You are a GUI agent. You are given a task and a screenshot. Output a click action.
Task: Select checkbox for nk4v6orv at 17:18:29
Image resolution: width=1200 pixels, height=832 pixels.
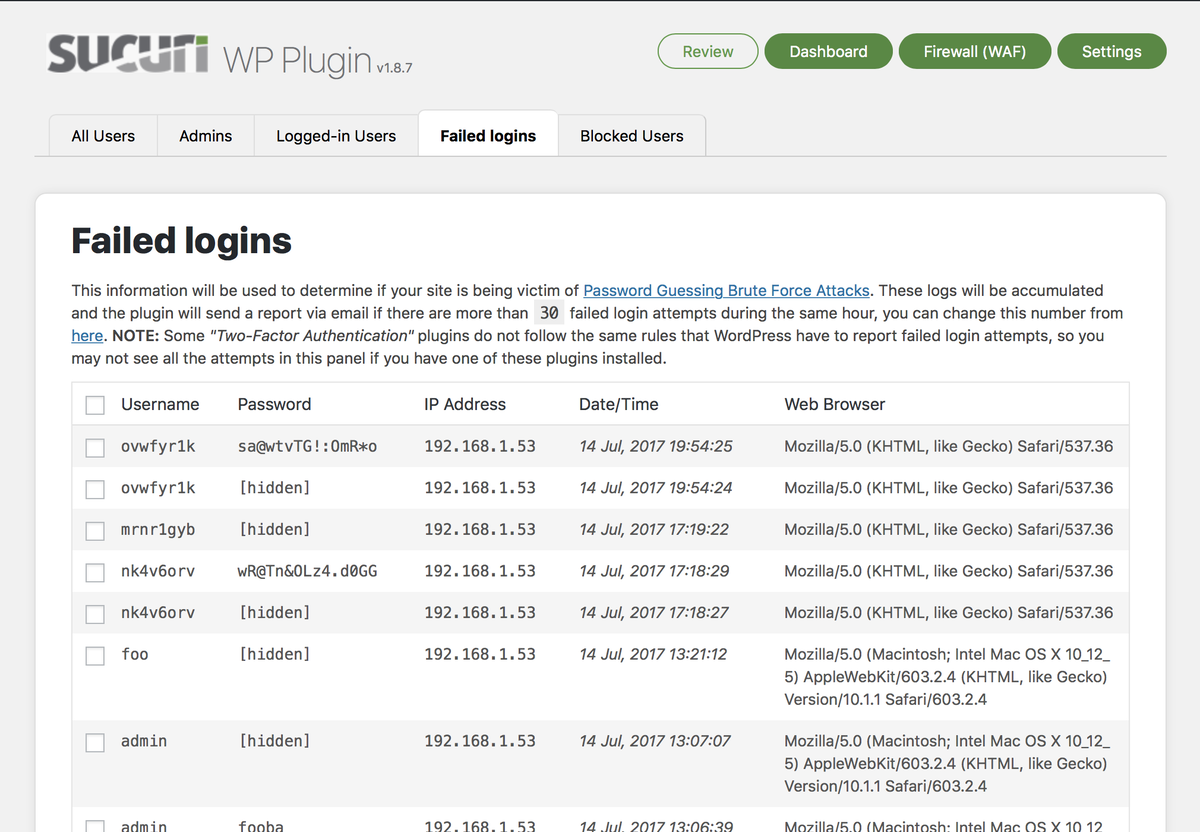pos(95,572)
